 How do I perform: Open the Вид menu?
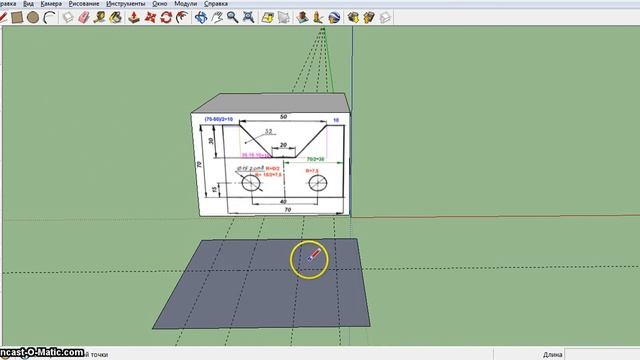(x=28, y=4)
